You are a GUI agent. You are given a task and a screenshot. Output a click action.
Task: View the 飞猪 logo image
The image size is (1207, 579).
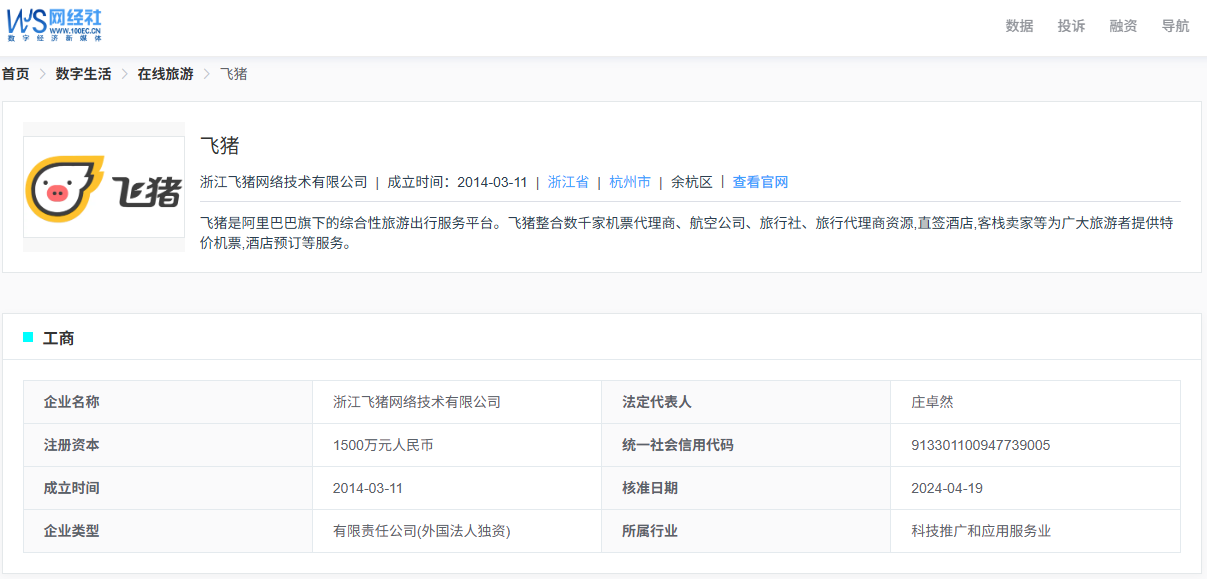click(104, 187)
